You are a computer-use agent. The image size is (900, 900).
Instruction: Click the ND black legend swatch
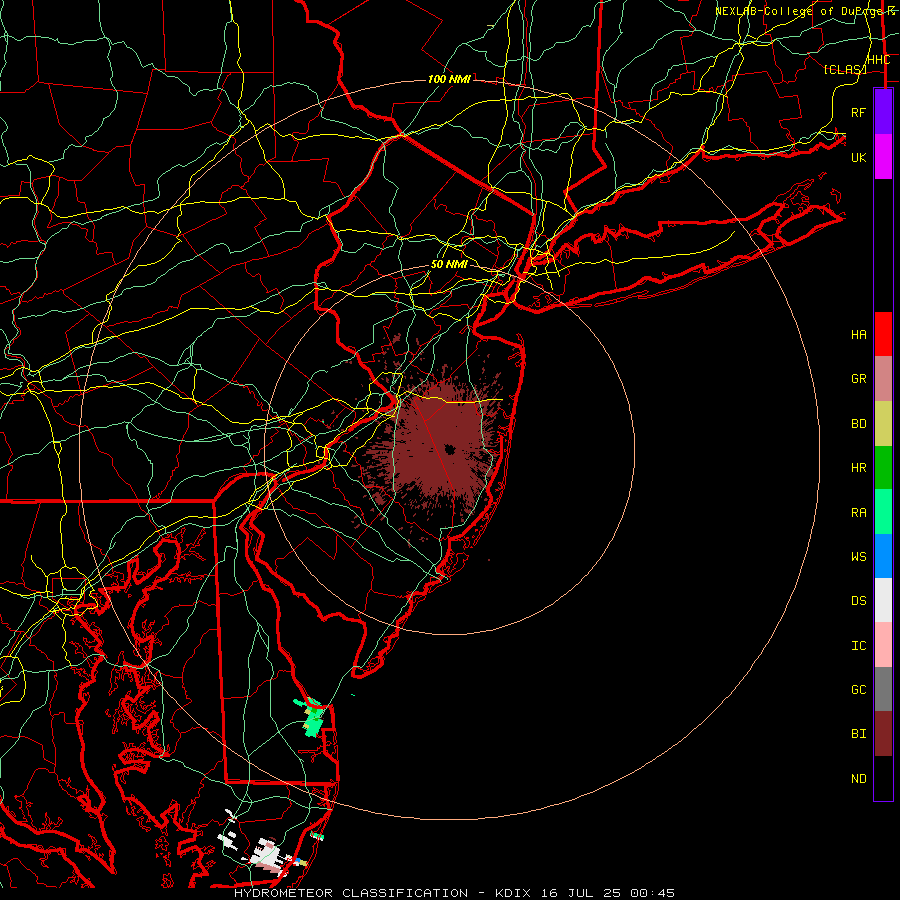pyautogui.click(x=883, y=778)
